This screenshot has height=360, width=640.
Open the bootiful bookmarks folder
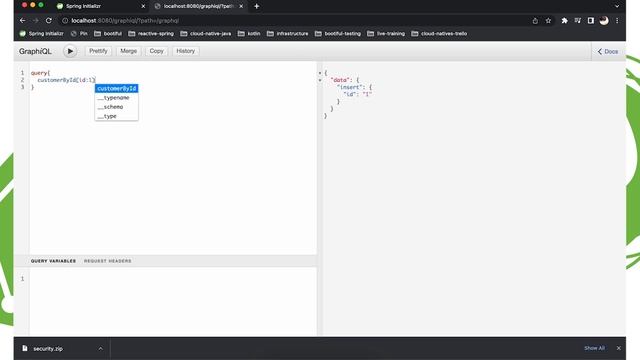[108, 33]
